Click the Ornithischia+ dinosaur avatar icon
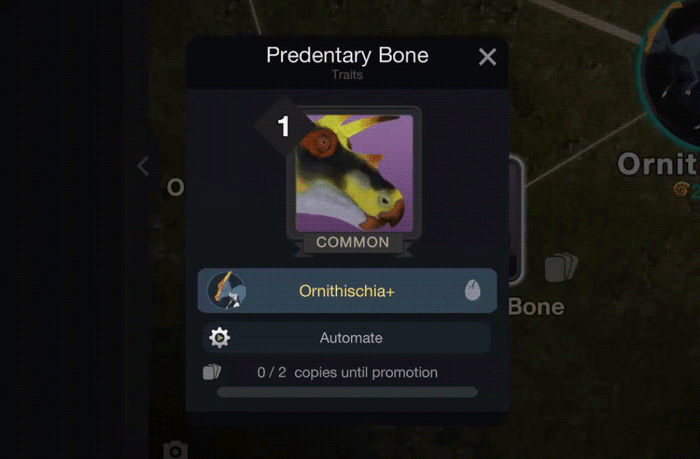700x459 pixels. (226, 291)
